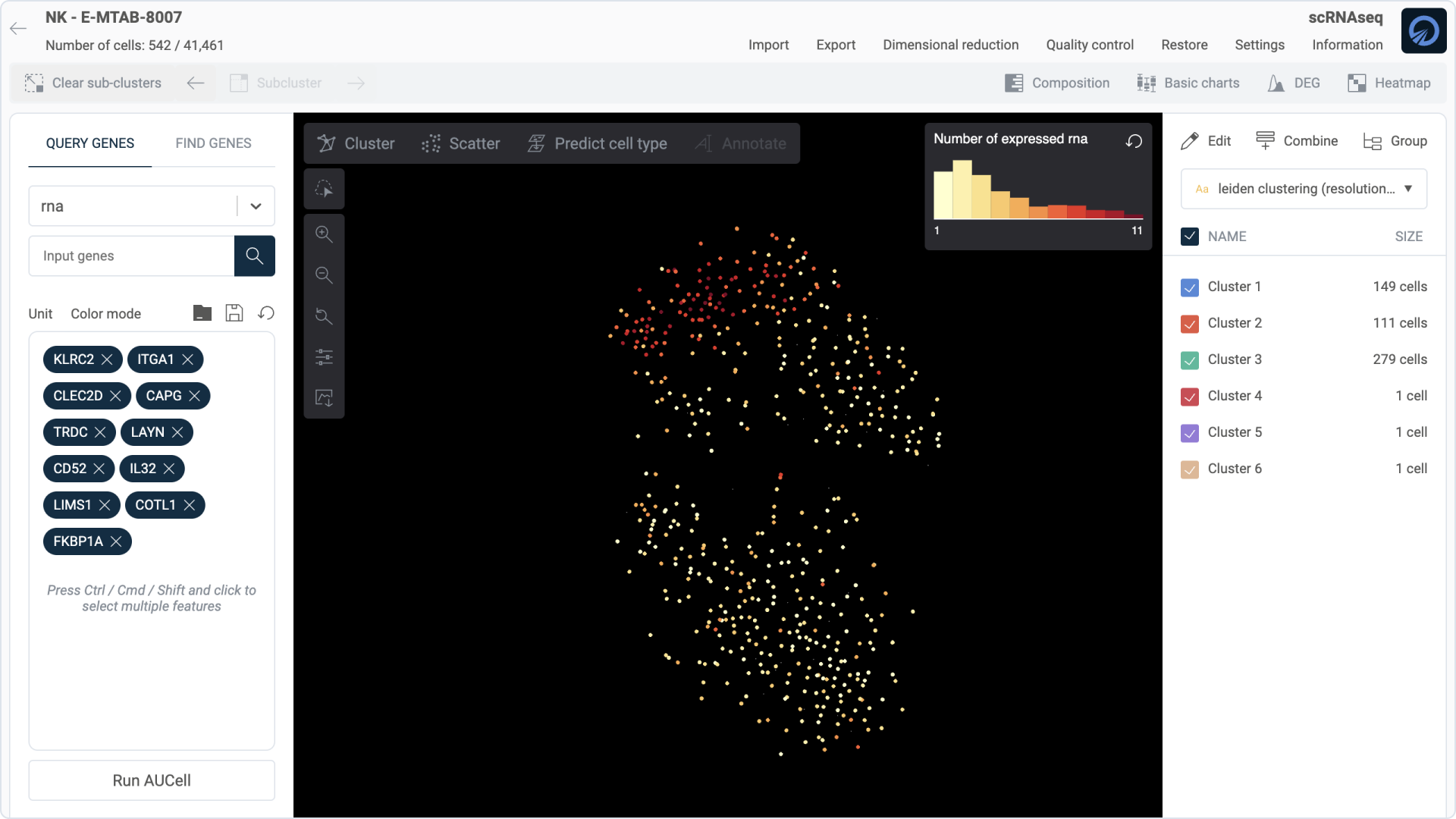Zoom out of the scatter plot
Screen dimensions: 1456x819
(324, 275)
